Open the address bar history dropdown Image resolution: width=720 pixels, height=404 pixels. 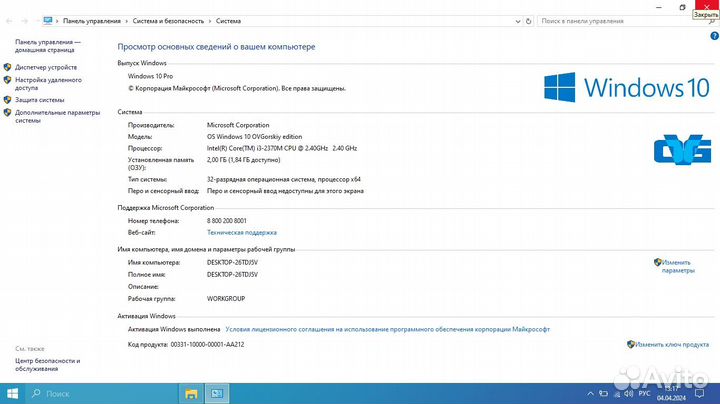[518, 21]
